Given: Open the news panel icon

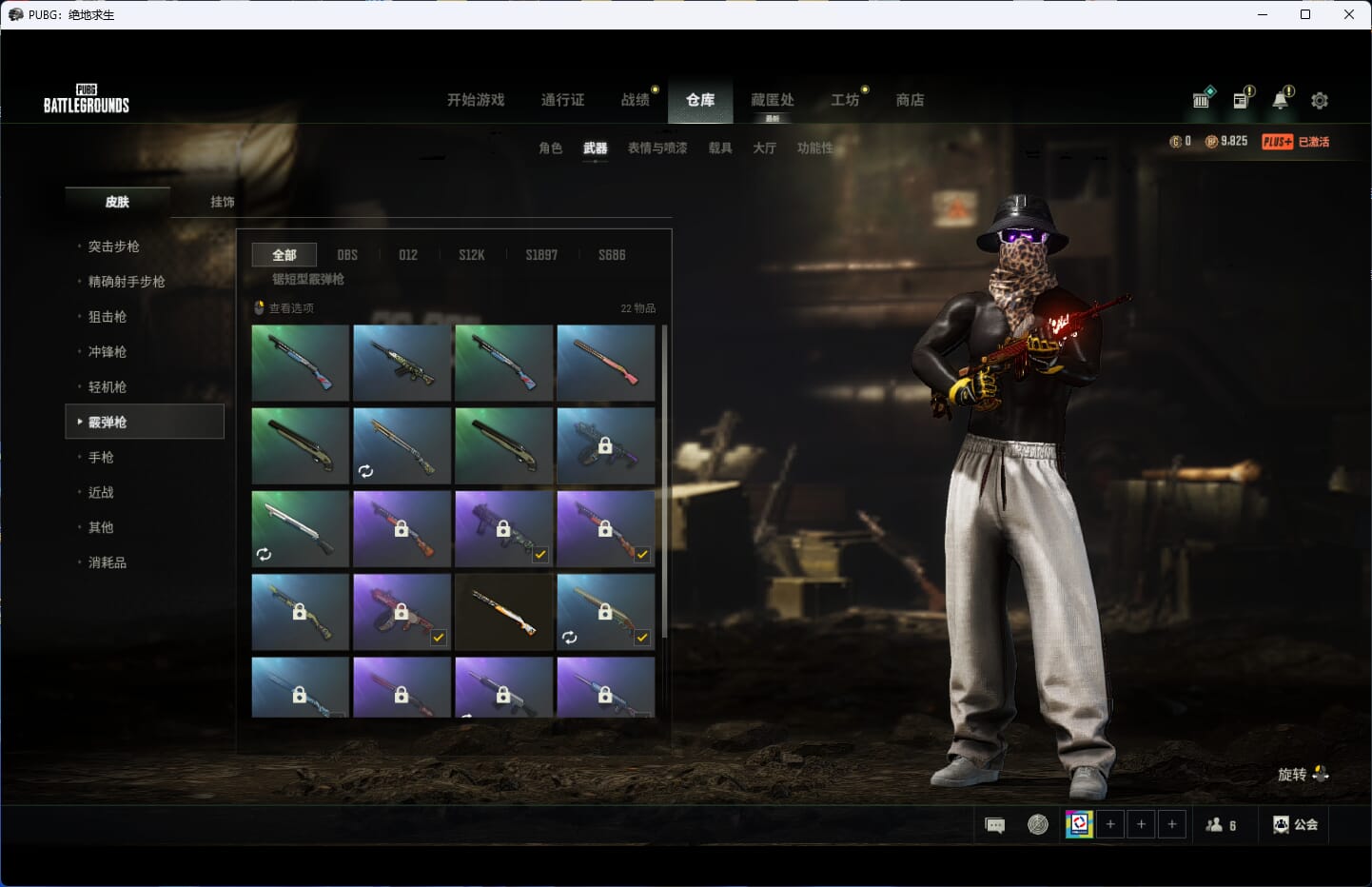Looking at the screenshot, I should point(1243,98).
